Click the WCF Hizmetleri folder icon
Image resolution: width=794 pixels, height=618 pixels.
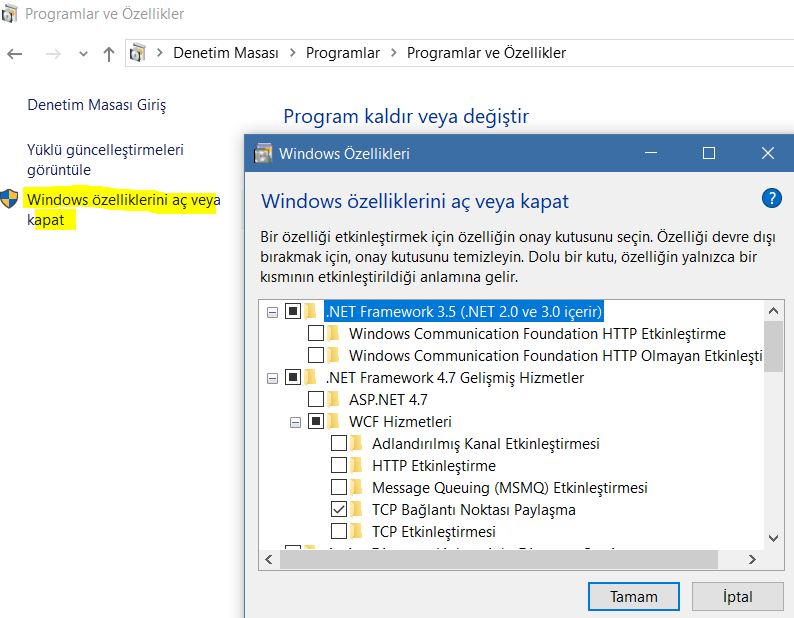tap(334, 421)
